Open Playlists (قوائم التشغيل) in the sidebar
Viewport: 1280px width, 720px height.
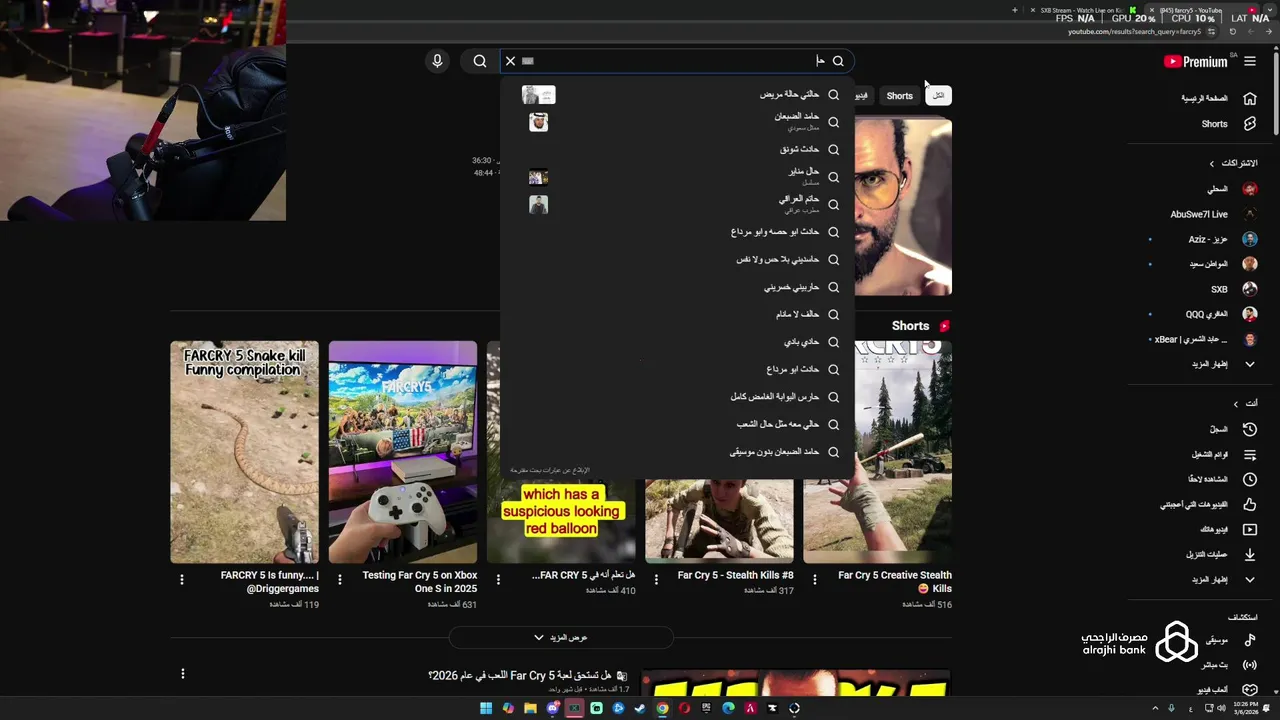click(1223, 454)
